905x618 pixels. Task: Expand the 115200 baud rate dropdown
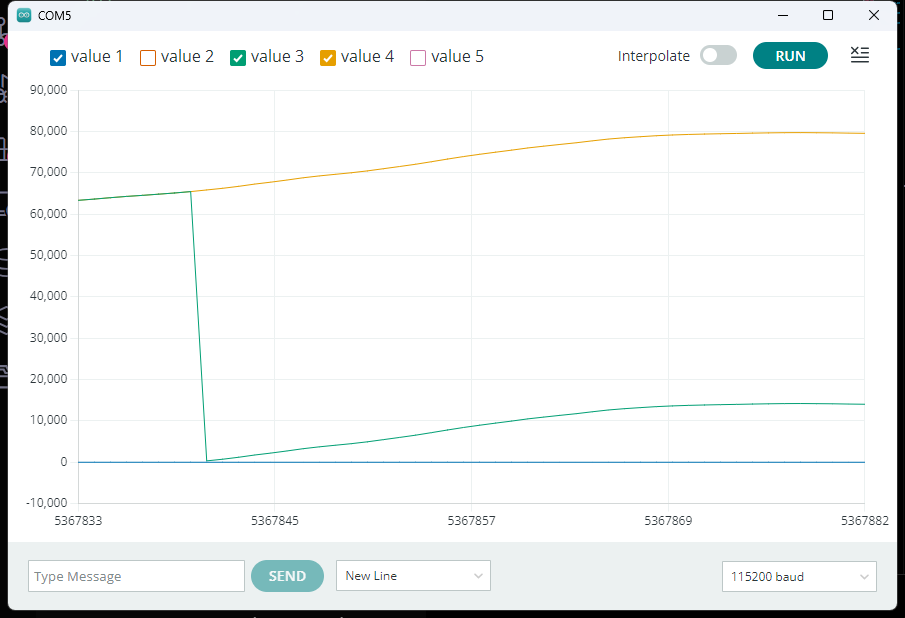click(x=799, y=576)
